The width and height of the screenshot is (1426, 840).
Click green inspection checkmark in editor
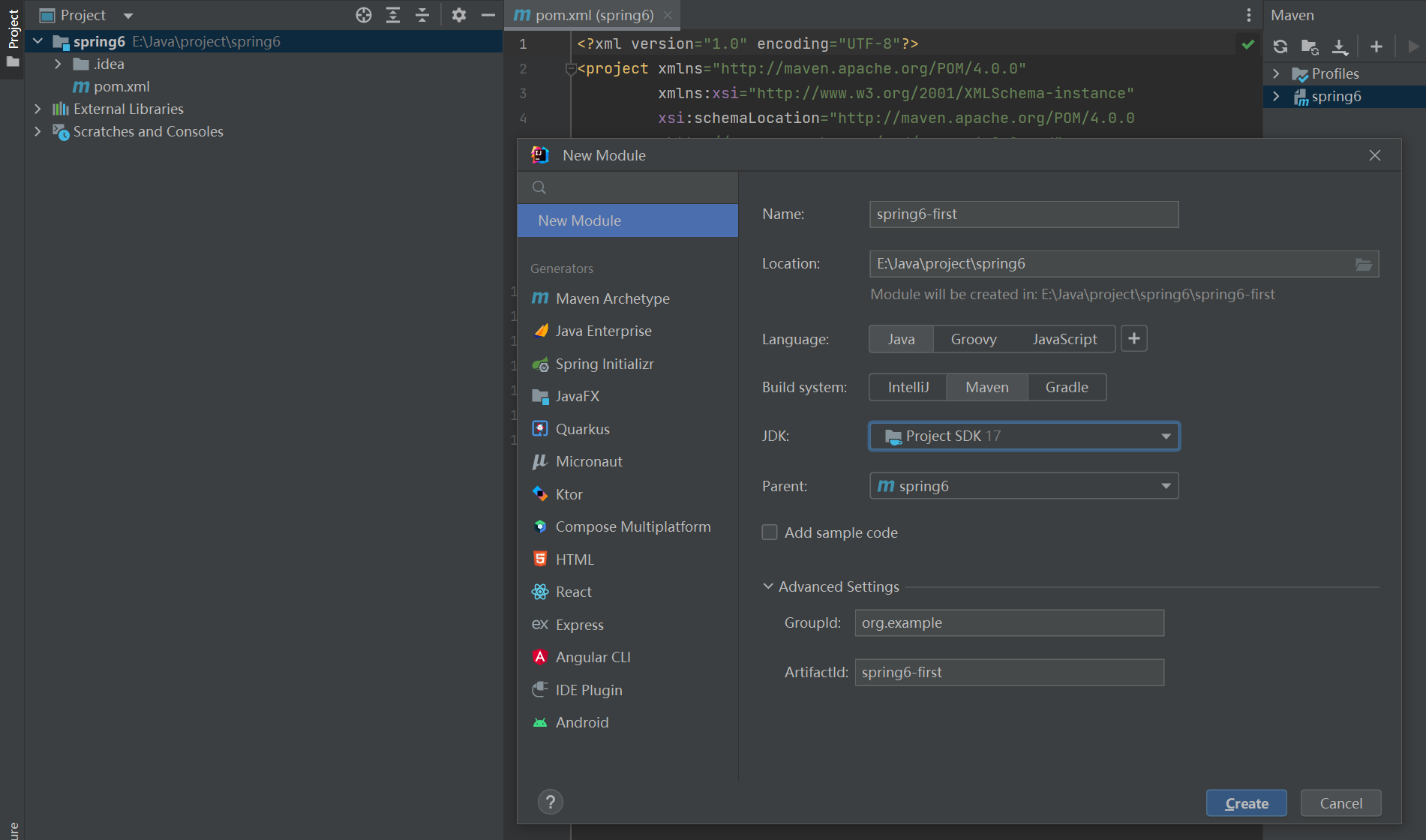pos(1247,44)
